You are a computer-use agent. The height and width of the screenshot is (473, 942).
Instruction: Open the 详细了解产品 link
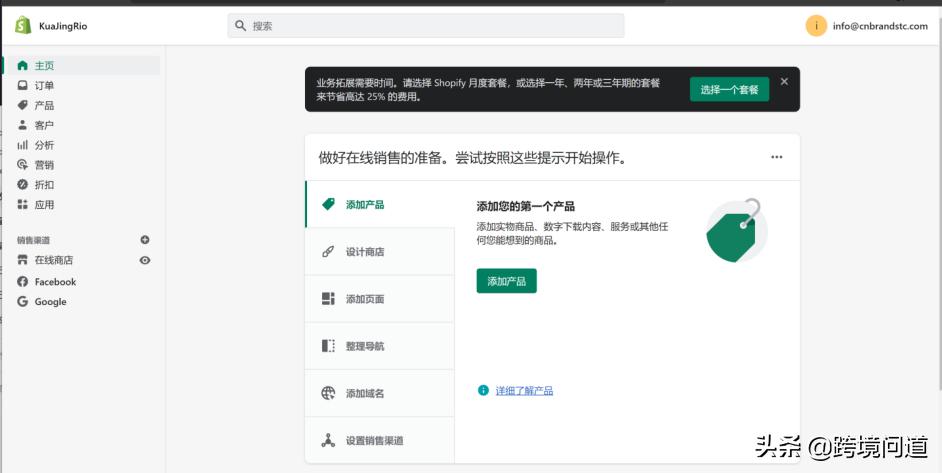pos(524,391)
